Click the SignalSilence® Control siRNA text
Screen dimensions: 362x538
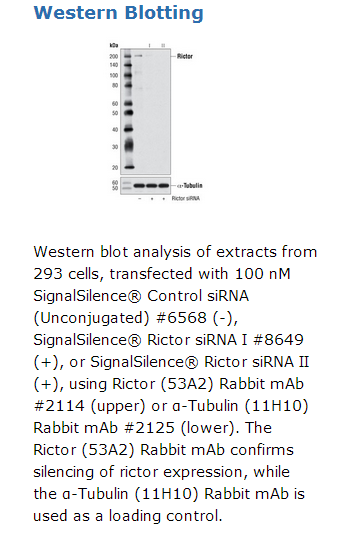[x=141, y=296]
